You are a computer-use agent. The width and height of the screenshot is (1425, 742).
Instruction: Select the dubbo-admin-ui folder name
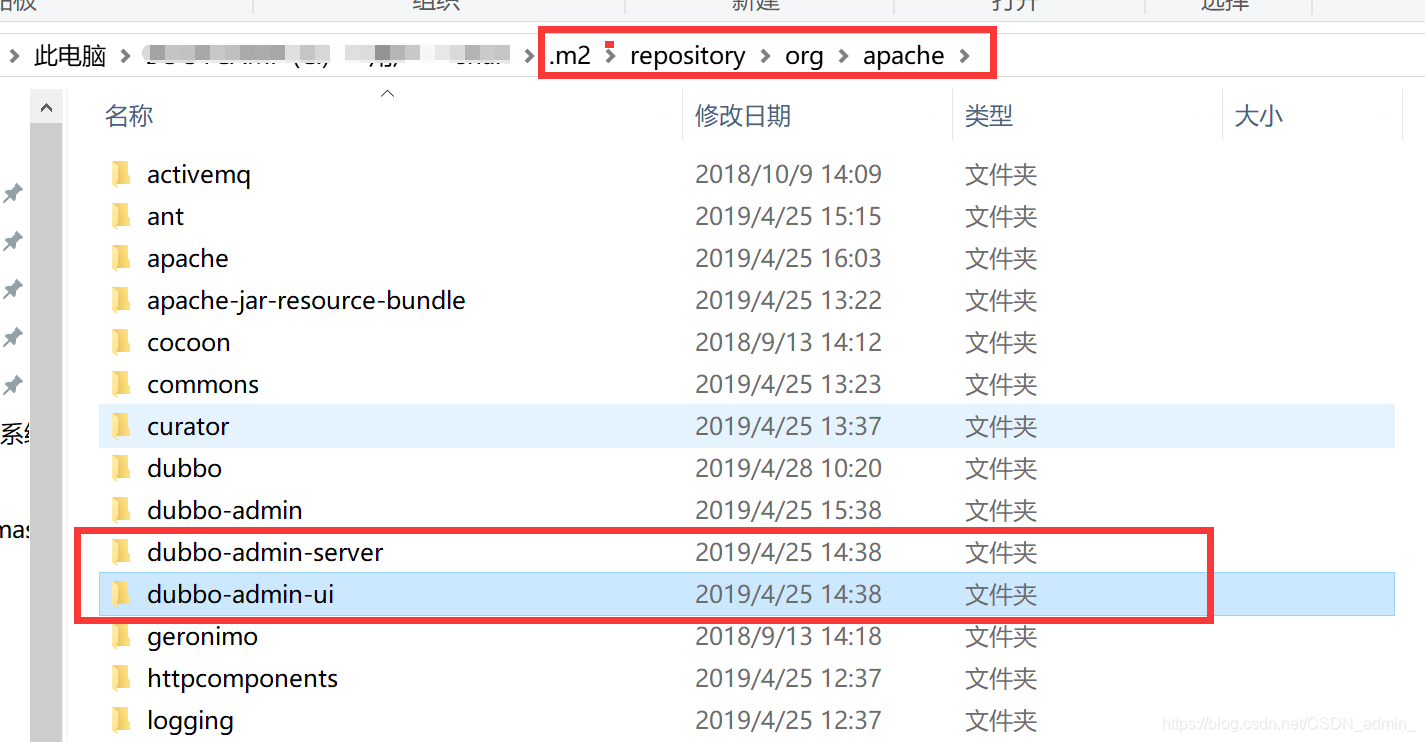pos(240,595)
